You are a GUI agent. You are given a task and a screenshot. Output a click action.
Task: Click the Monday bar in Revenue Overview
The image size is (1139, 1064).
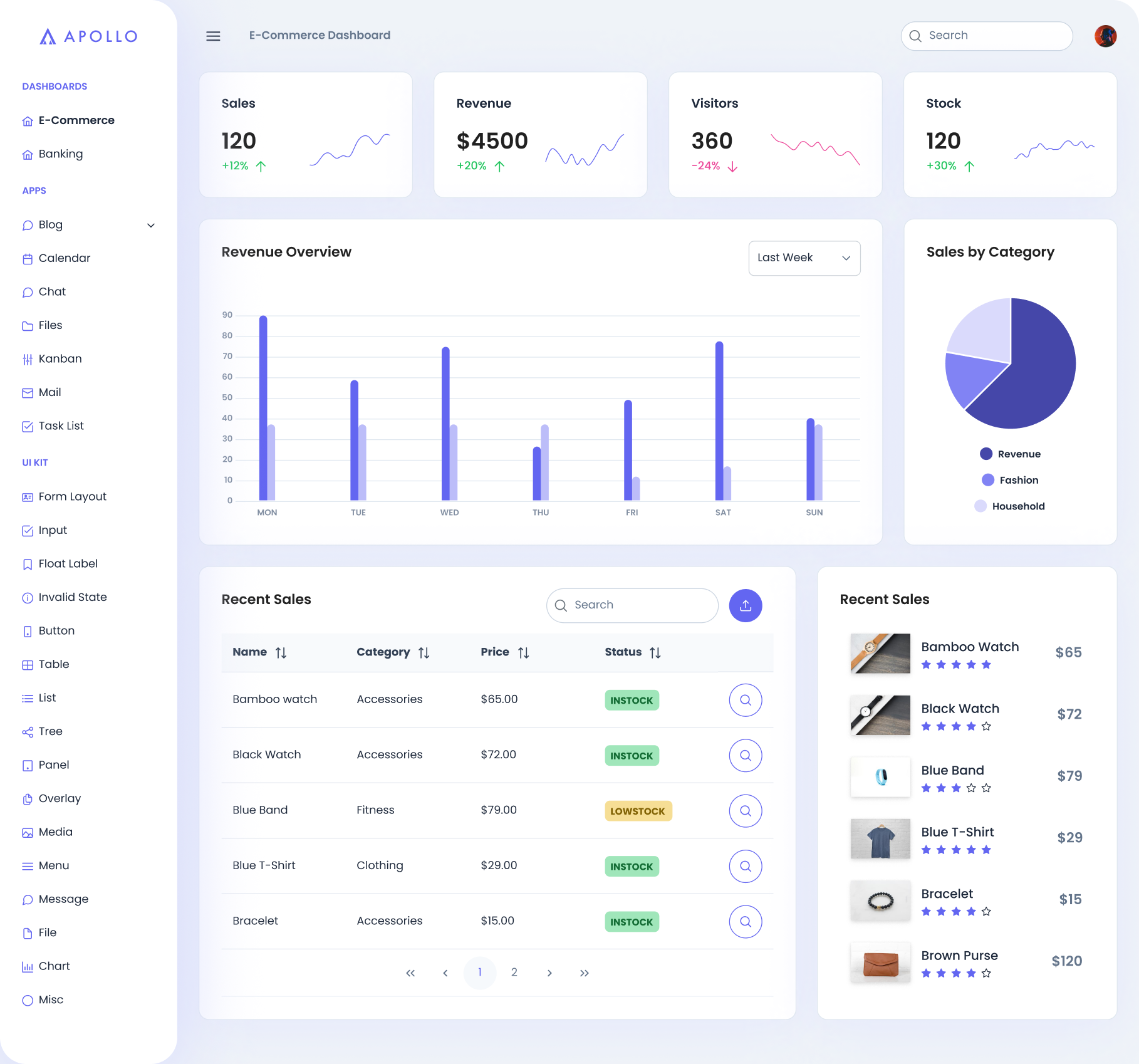point(263,408)
